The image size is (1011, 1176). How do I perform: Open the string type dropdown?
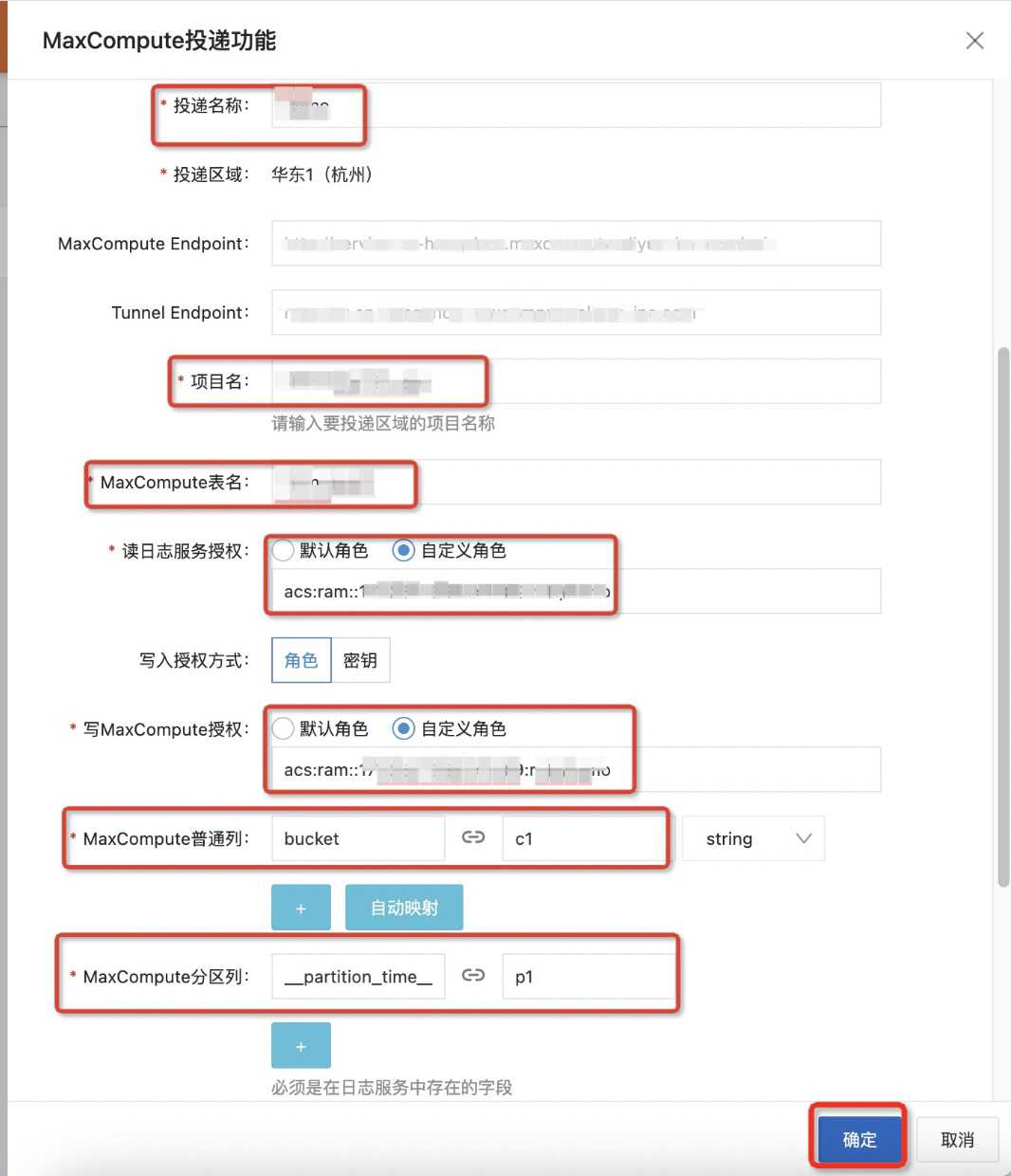753,838
